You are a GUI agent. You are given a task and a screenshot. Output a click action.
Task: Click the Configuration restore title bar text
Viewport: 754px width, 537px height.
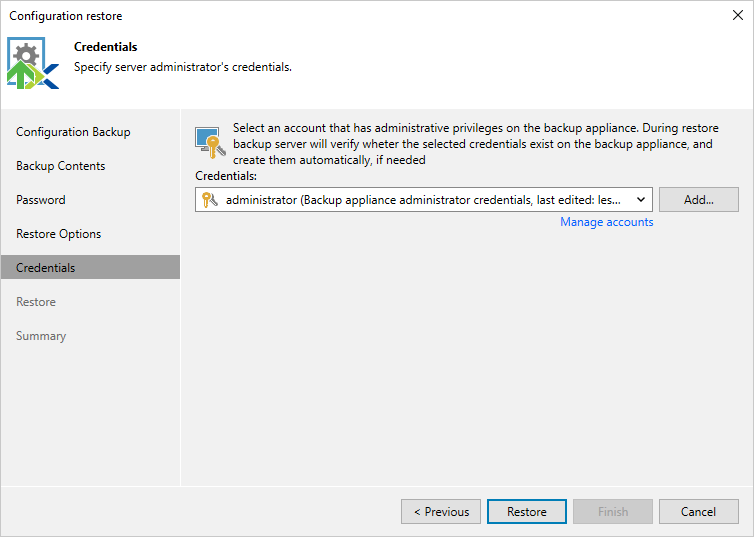click(x=66, y=16)
